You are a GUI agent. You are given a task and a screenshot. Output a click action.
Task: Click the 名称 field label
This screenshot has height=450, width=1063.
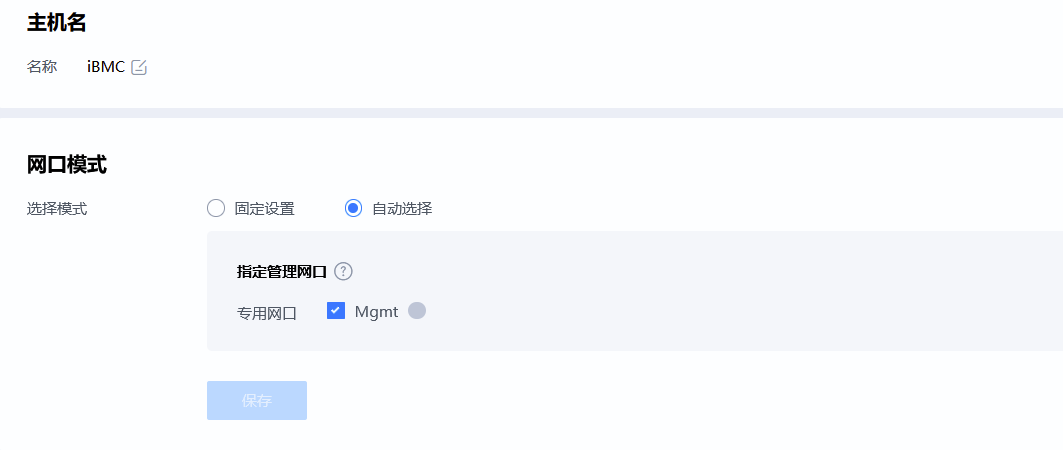pos(42,67)
